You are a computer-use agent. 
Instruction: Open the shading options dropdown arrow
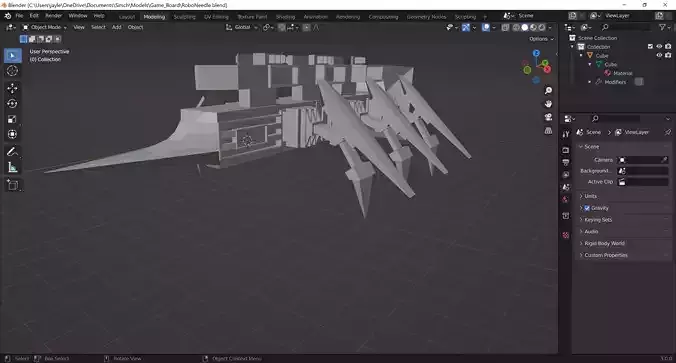point(550,28)
